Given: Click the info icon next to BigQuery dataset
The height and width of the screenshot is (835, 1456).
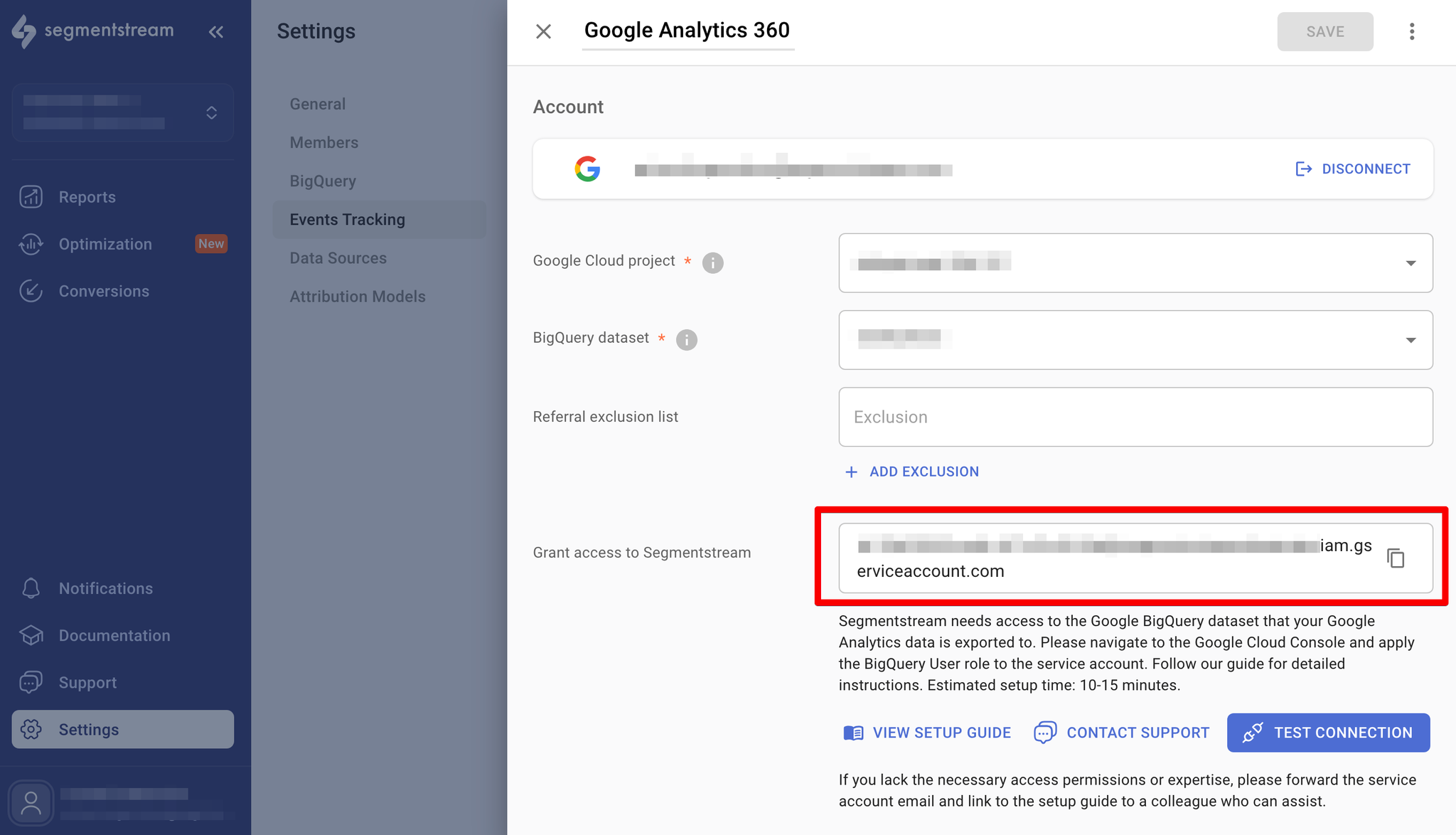Looking at the screenshot, I should coord(687,339).
